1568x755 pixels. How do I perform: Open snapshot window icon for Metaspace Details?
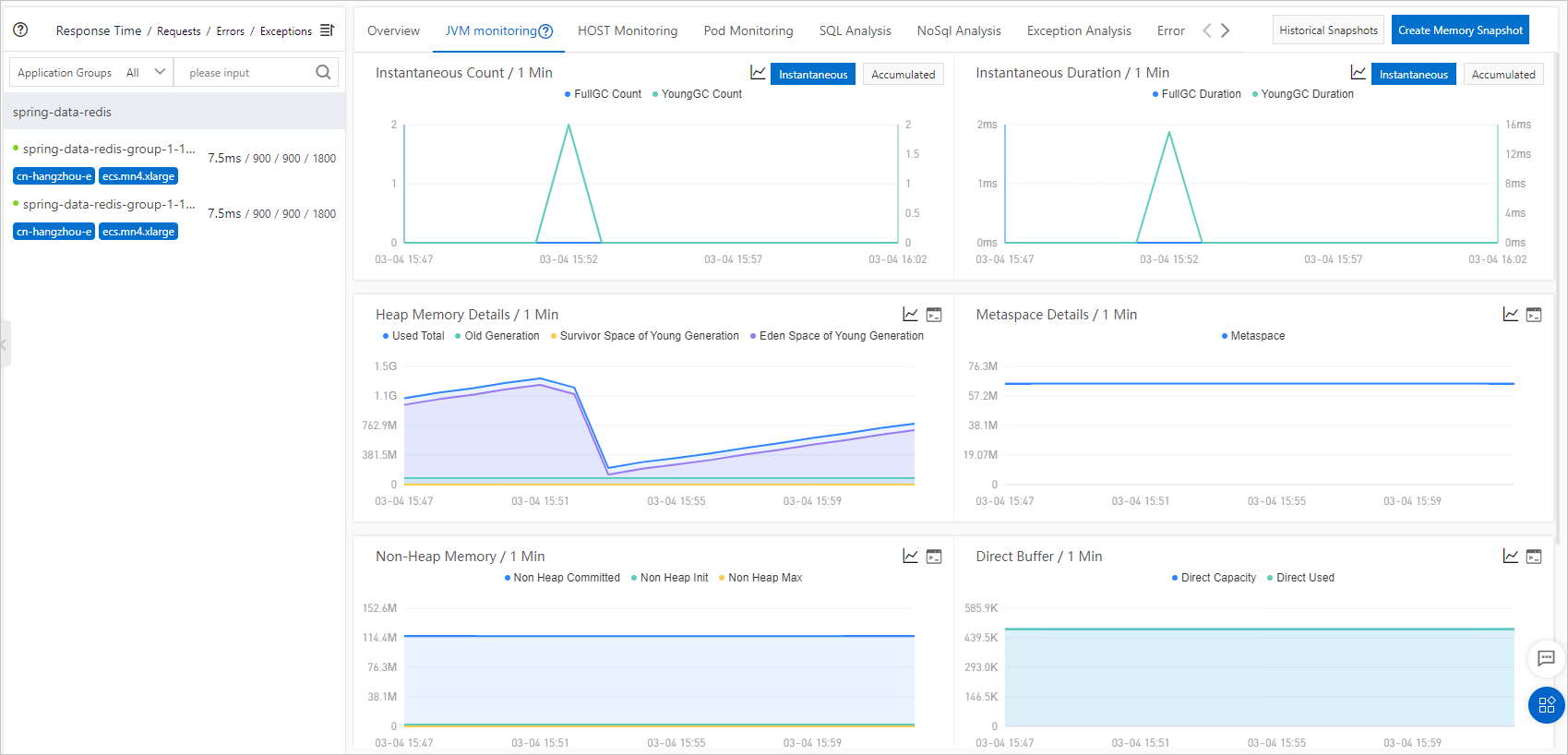[1534, 315]
